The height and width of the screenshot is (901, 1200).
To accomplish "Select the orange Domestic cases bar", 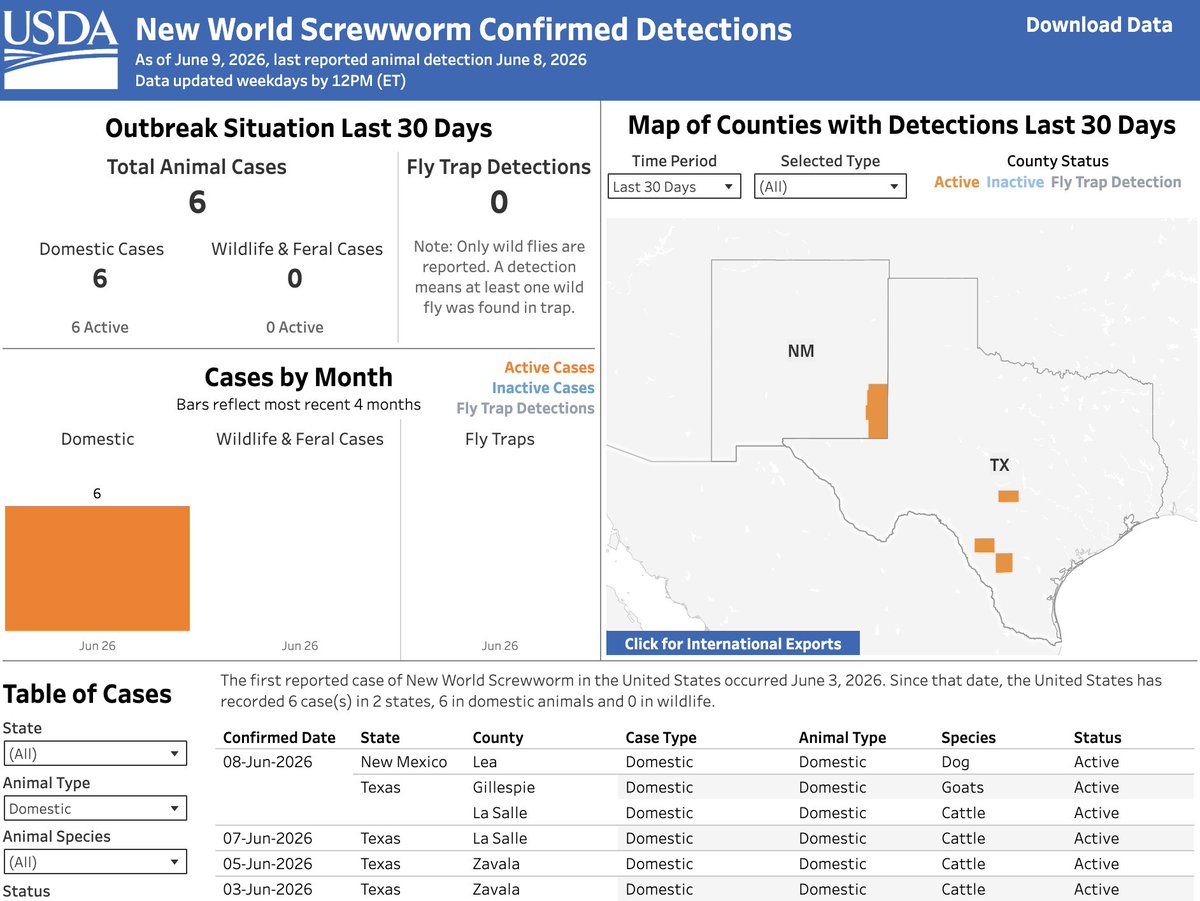I will [x=97, y=568].
